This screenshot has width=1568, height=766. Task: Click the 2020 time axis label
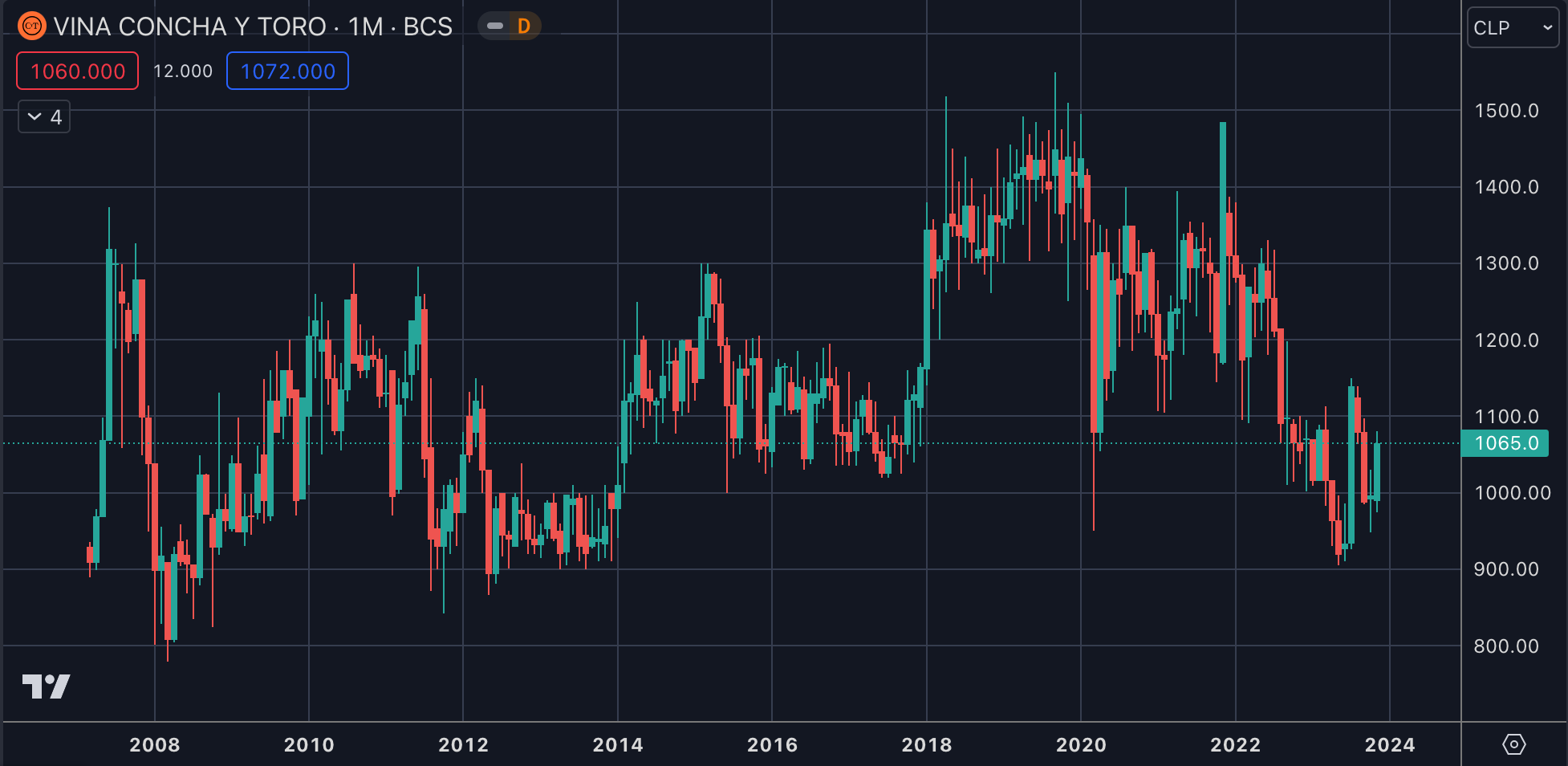point(1081,745)
